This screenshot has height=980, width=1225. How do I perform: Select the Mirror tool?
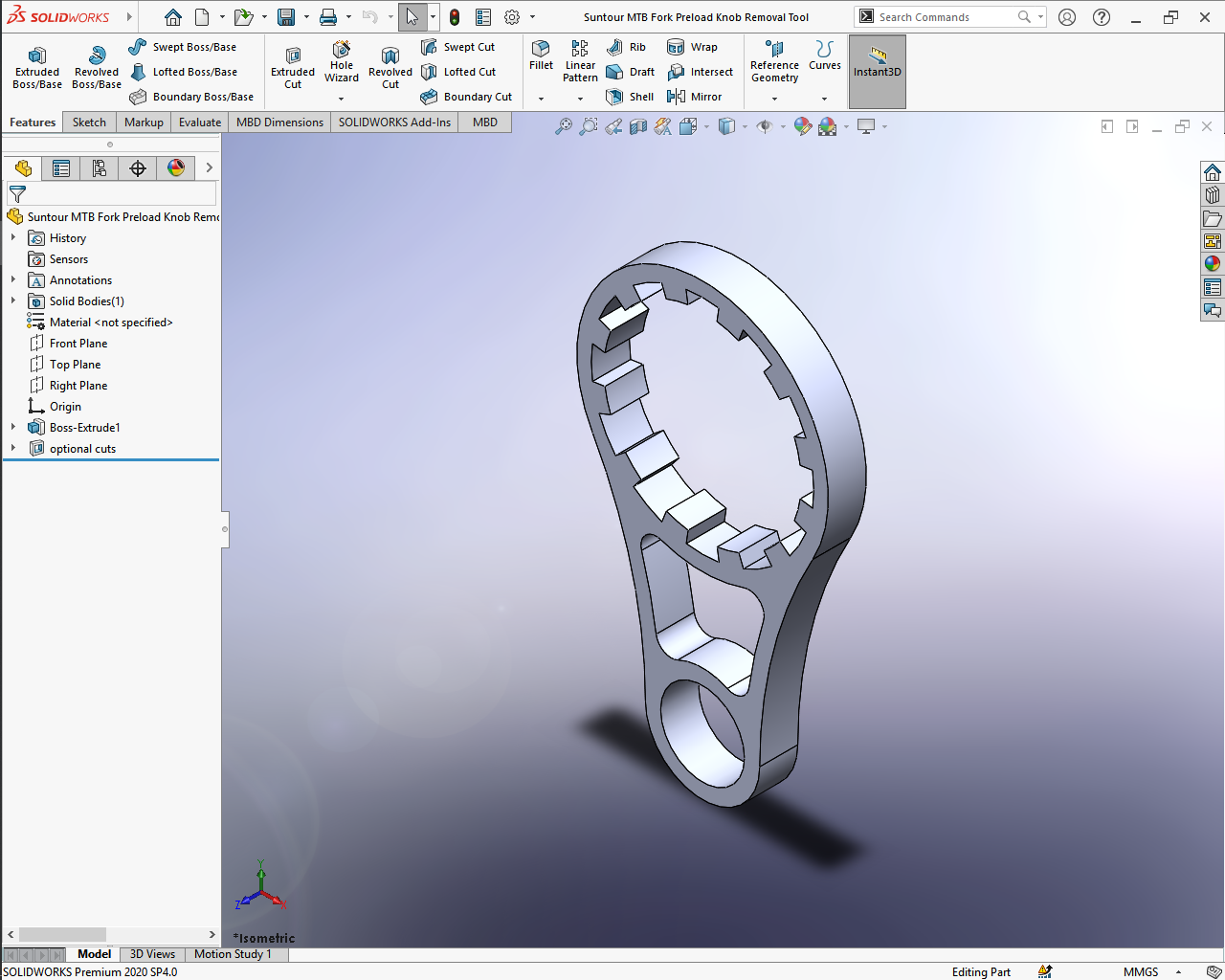point(694,97)
